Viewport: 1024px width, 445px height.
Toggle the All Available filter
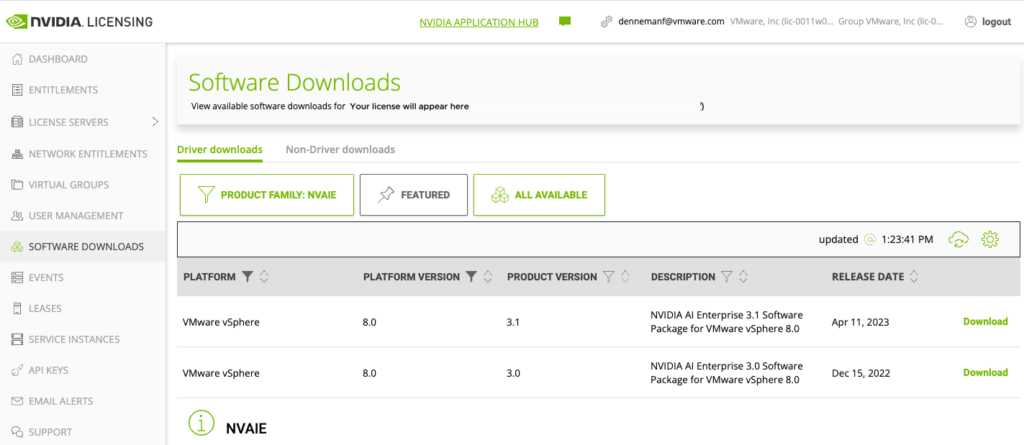[x=538, y=195]
